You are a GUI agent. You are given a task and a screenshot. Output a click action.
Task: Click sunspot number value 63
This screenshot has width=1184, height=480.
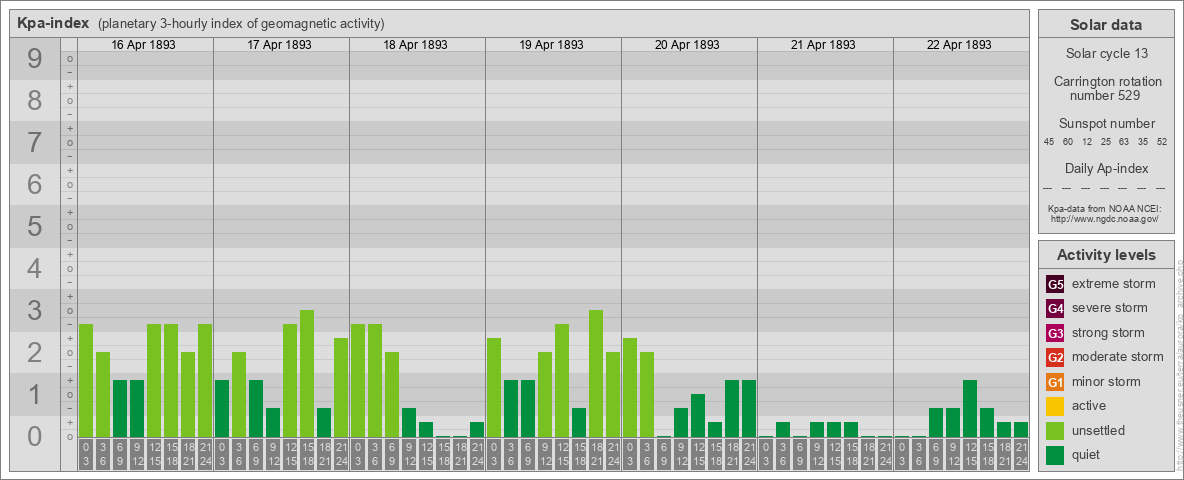pyautogui.click(x=1124, y=142)
